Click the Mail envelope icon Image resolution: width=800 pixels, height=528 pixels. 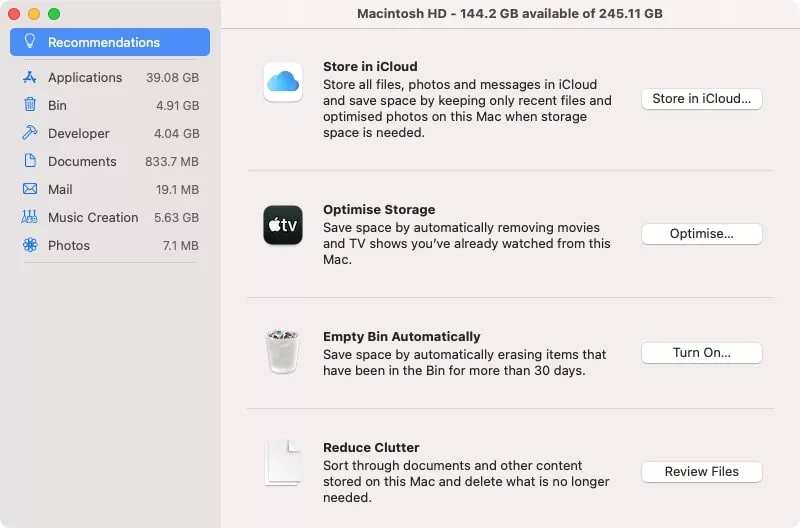coord(30,189)
